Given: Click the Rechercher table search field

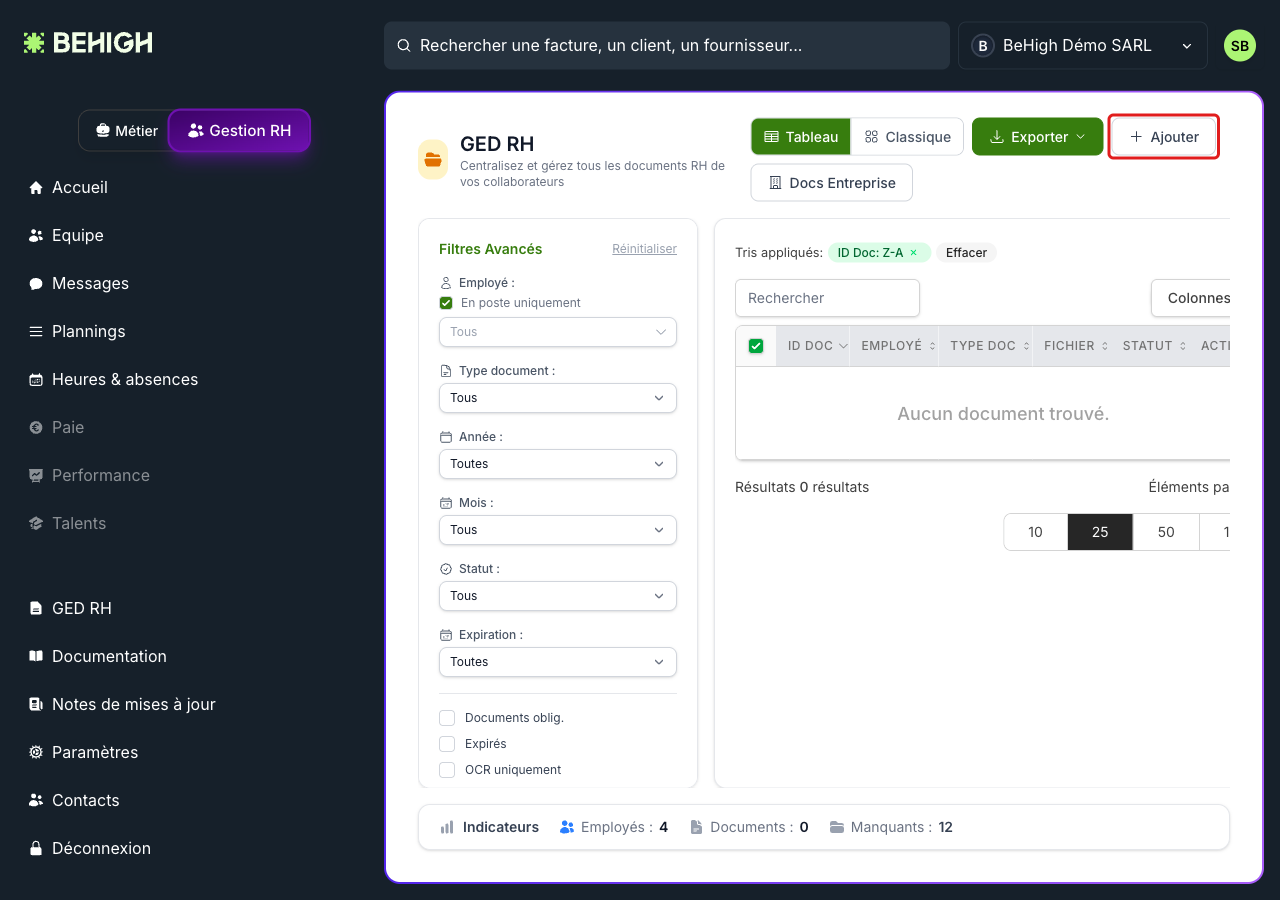Looking at the screenshot, I should coord(827,298).
